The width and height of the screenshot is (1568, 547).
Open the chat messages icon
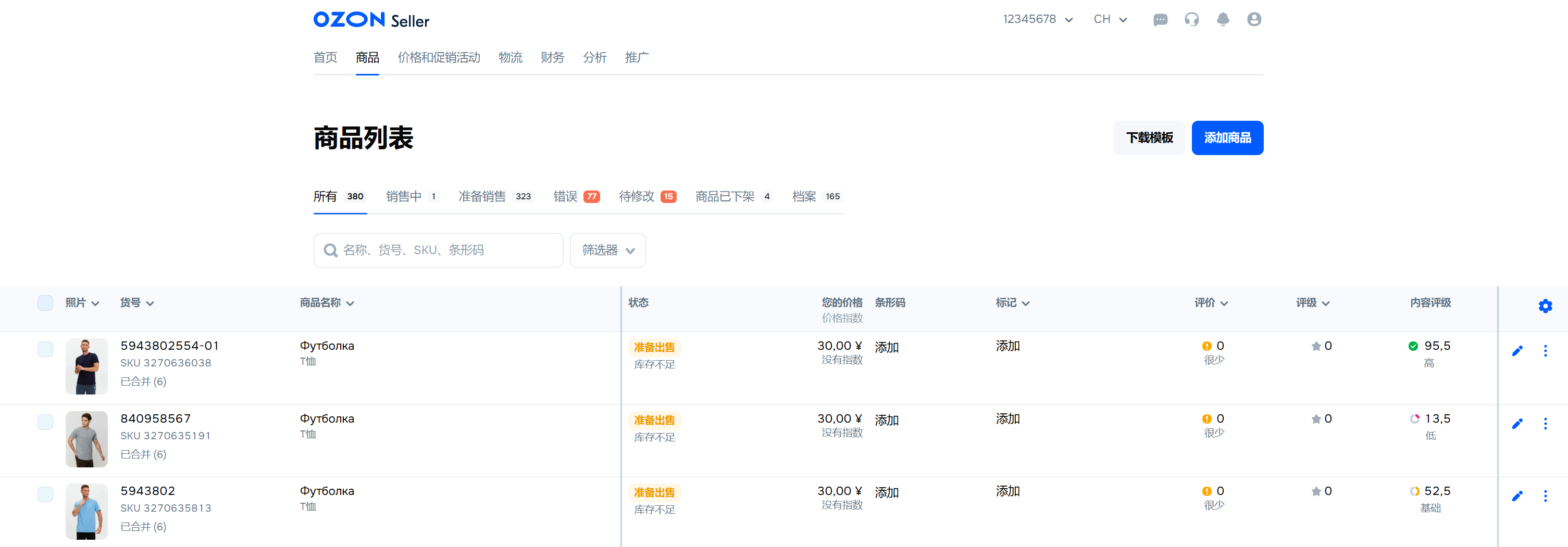1160,19
